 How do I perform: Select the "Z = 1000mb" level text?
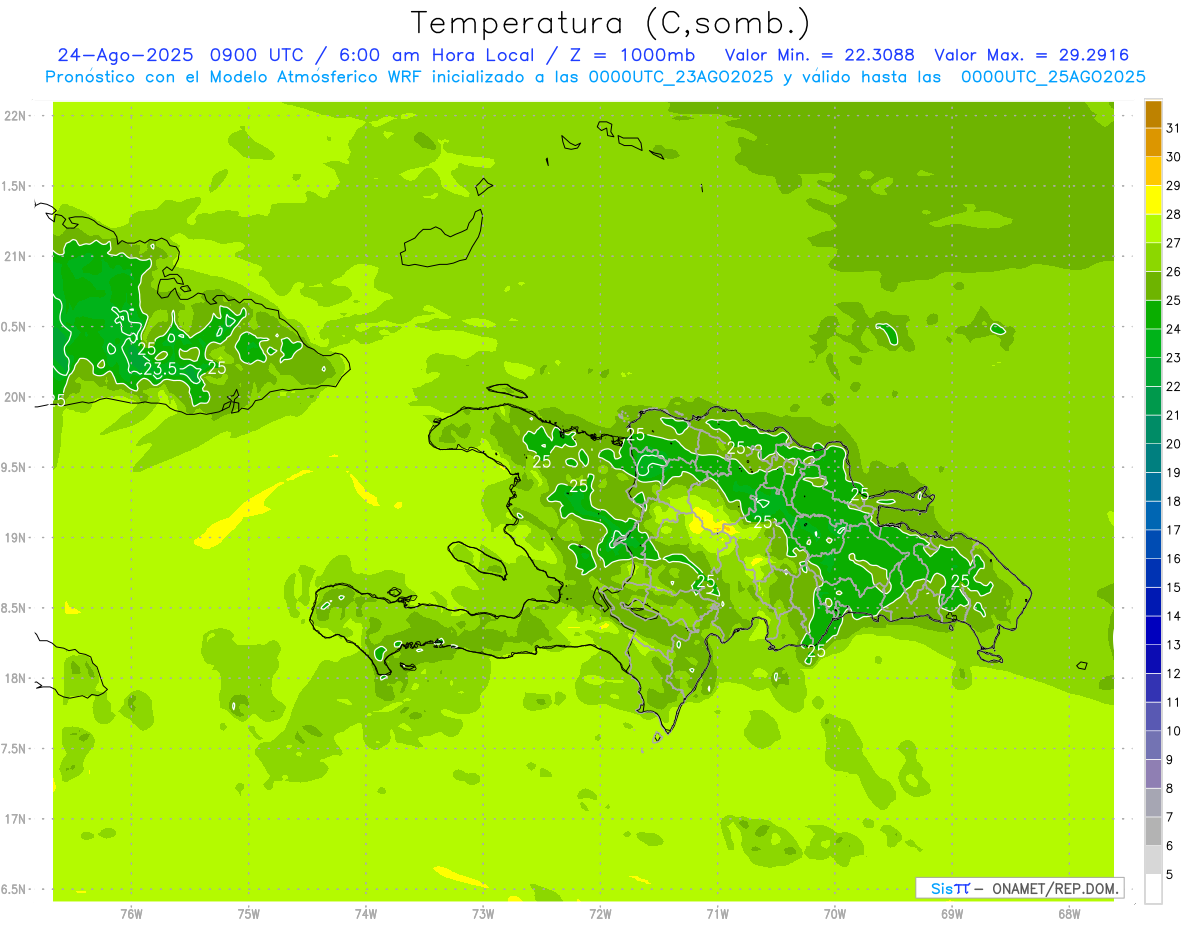631,56
